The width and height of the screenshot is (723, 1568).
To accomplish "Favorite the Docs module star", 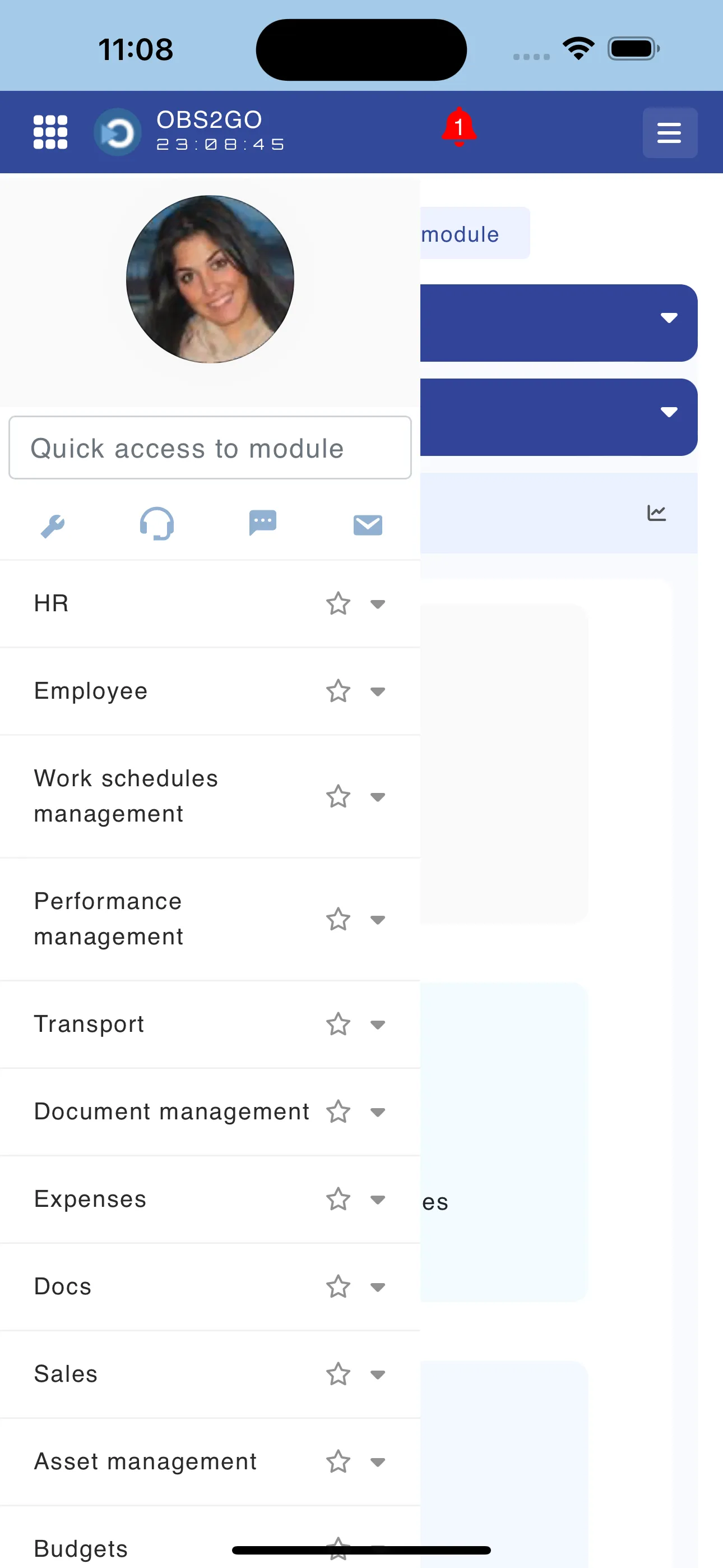I will pyautogui.click(x=338, y=1287).
